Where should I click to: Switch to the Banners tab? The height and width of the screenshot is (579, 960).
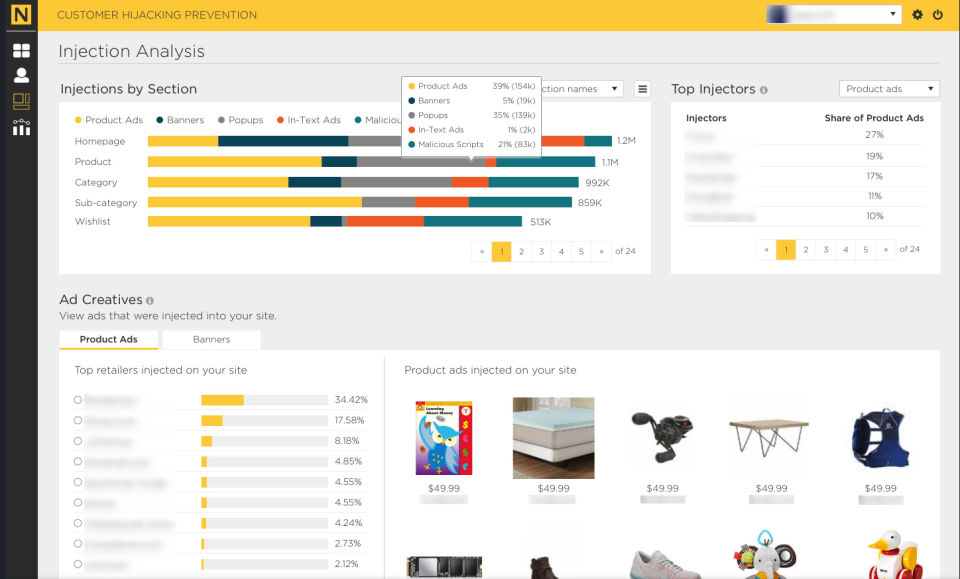coord(211,339)
